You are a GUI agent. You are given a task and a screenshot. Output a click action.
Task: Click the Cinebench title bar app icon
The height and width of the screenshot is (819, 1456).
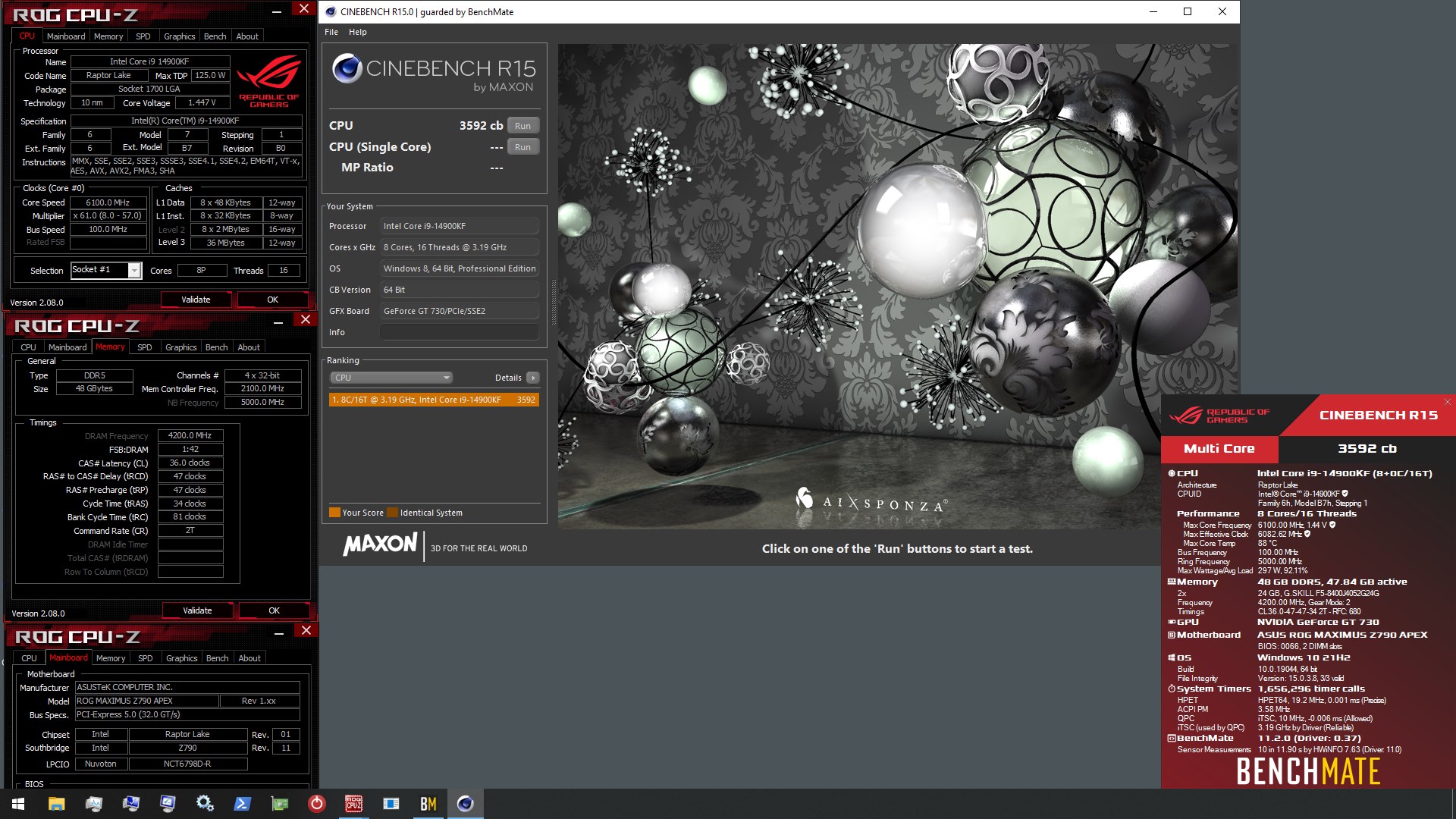[x=331, y=11]
